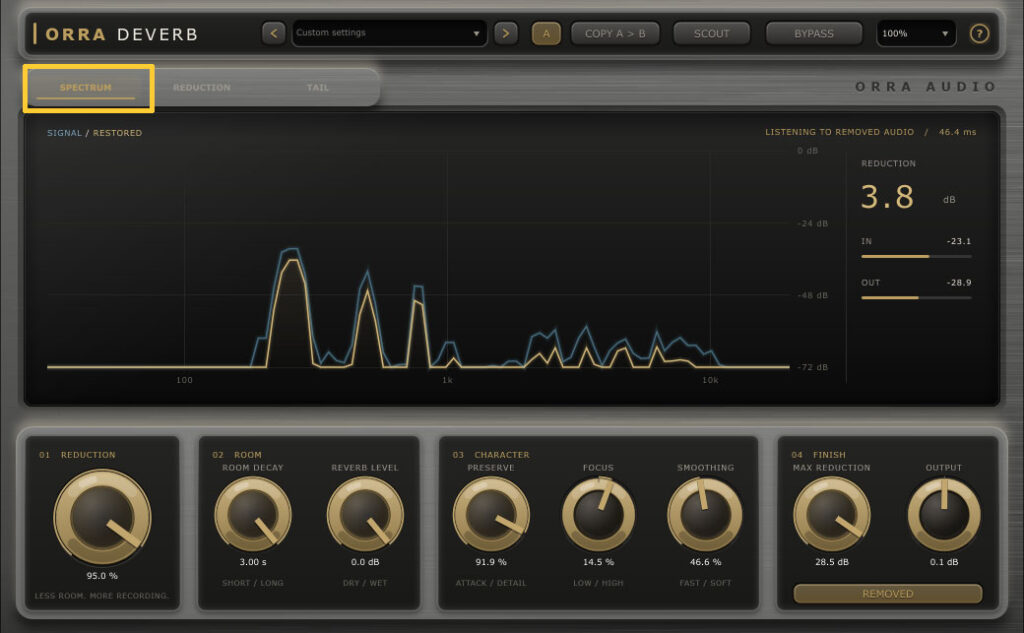Click the large Reduction knob at 95.0 %

coord(103,517)
